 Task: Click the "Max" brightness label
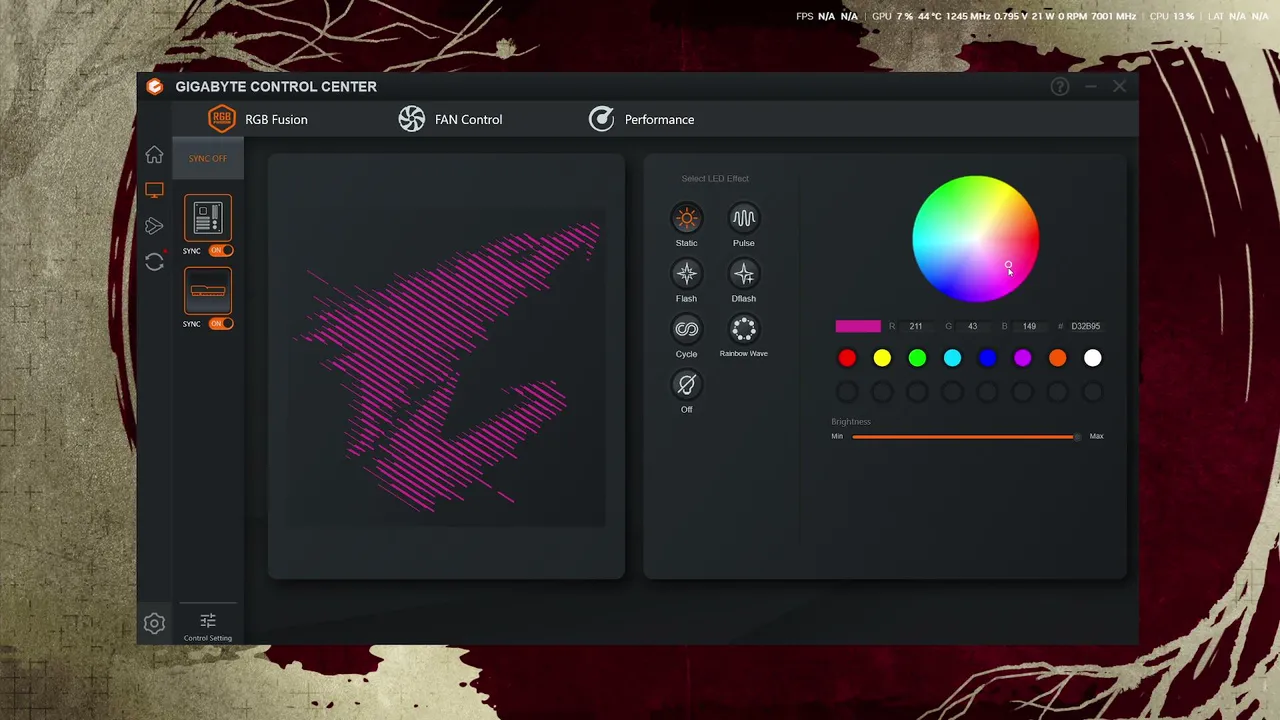[x=1097, y=437]
